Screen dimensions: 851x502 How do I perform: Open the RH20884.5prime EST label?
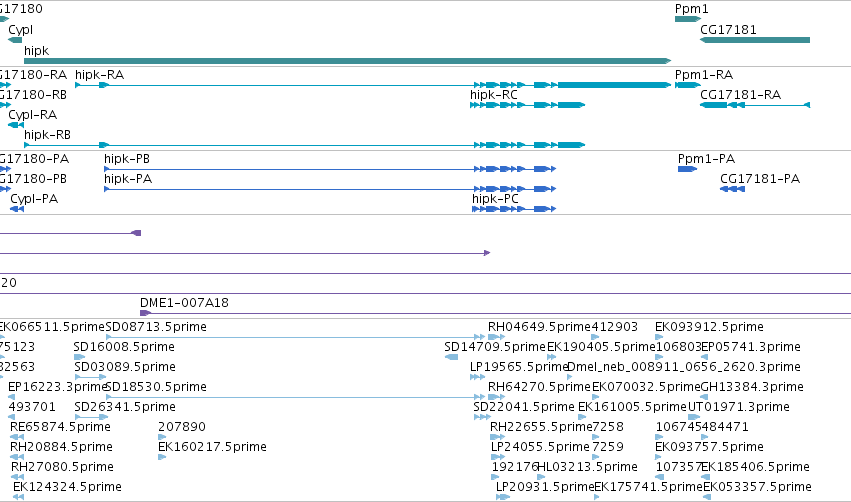tap(61, 447)
